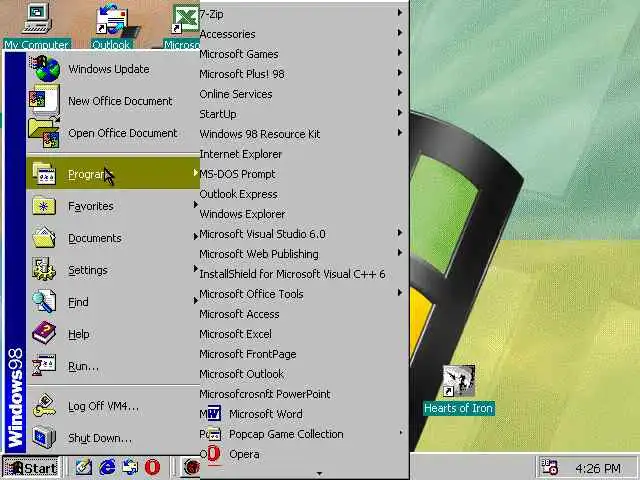
Task: Launch Windows Explorer
Action: (x=304, y=214)
